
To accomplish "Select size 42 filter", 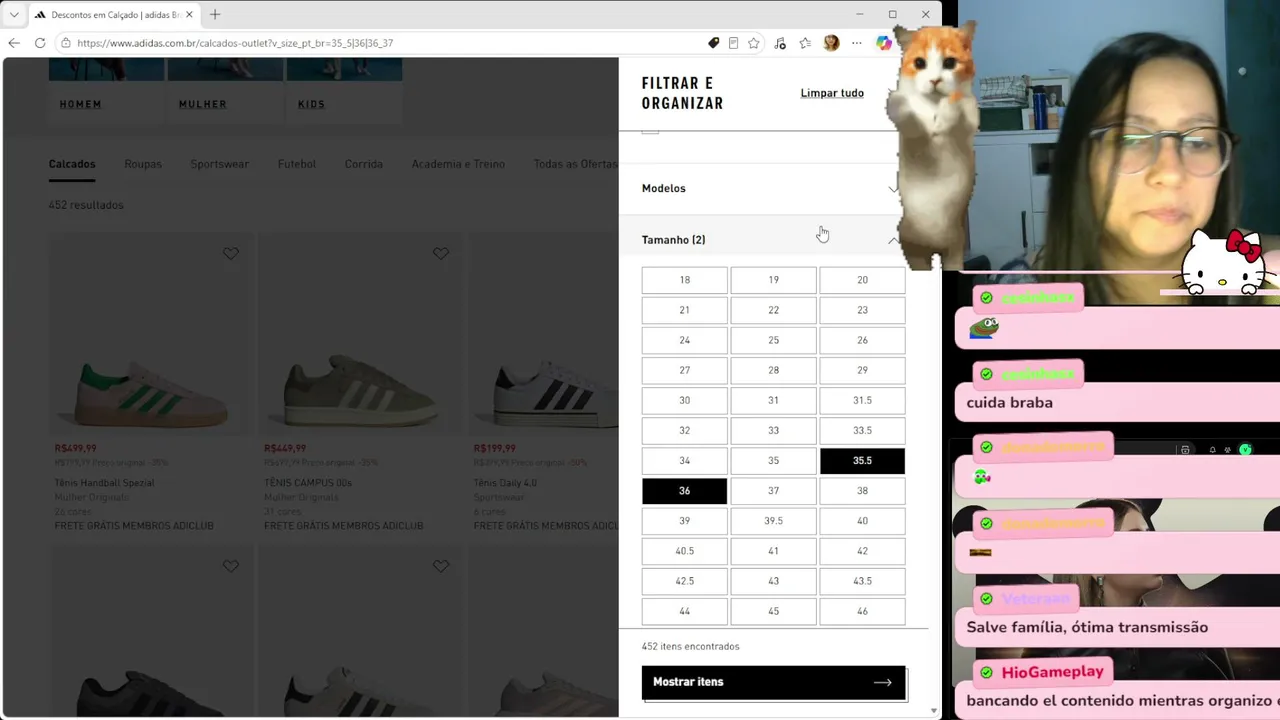I will point(862,551).
